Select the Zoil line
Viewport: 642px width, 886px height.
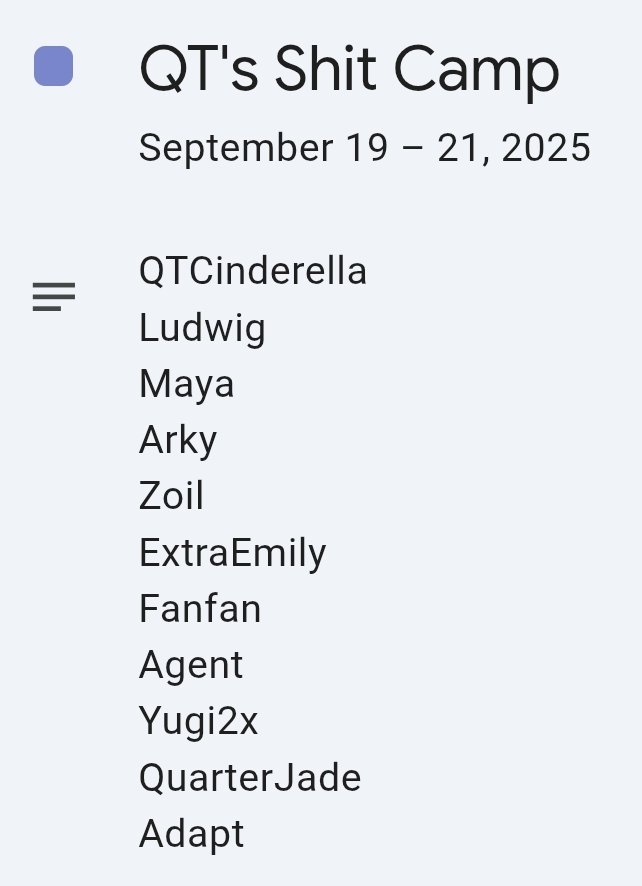pyautogui.click(x=171, y=496)
